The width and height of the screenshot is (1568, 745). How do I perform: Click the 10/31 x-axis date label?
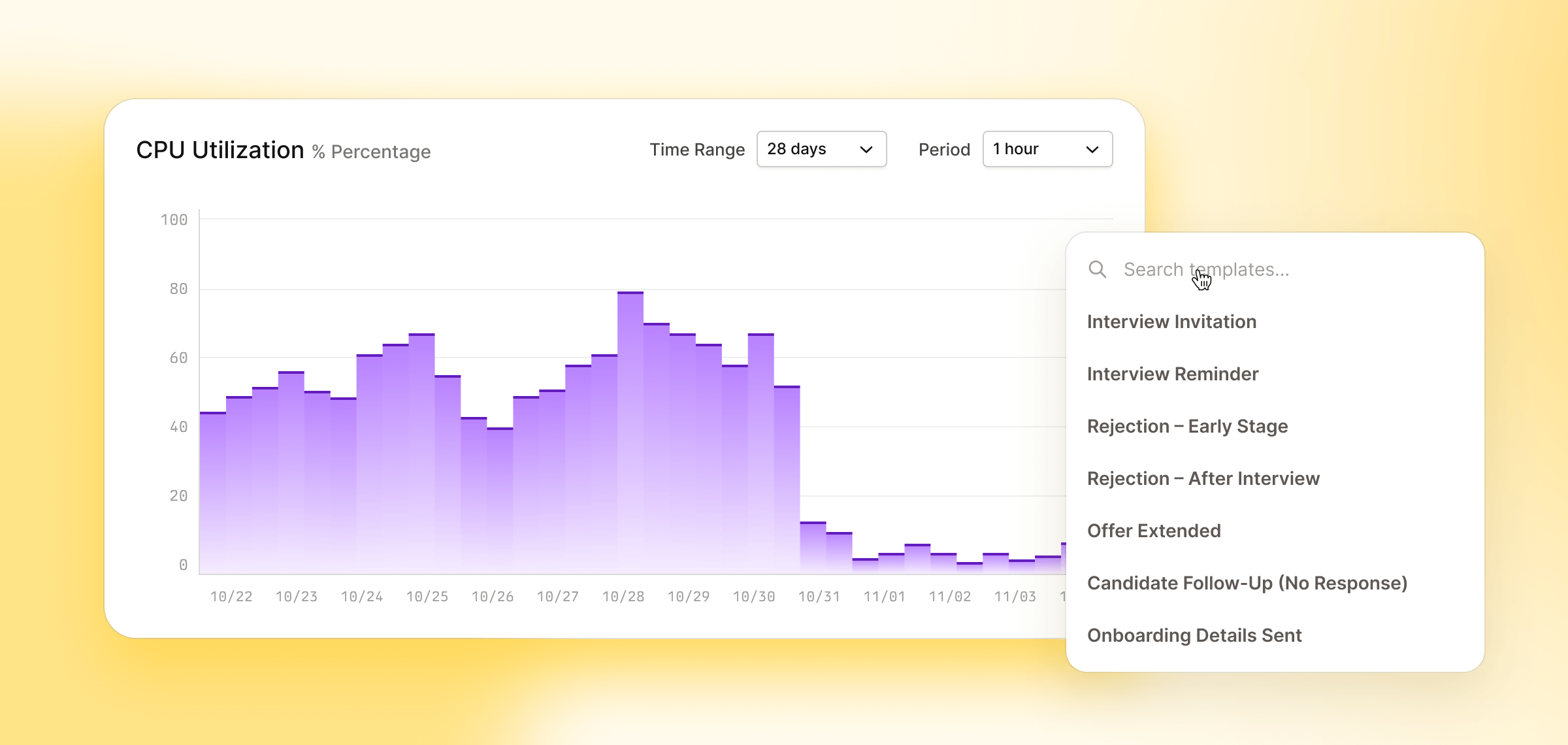819,597
